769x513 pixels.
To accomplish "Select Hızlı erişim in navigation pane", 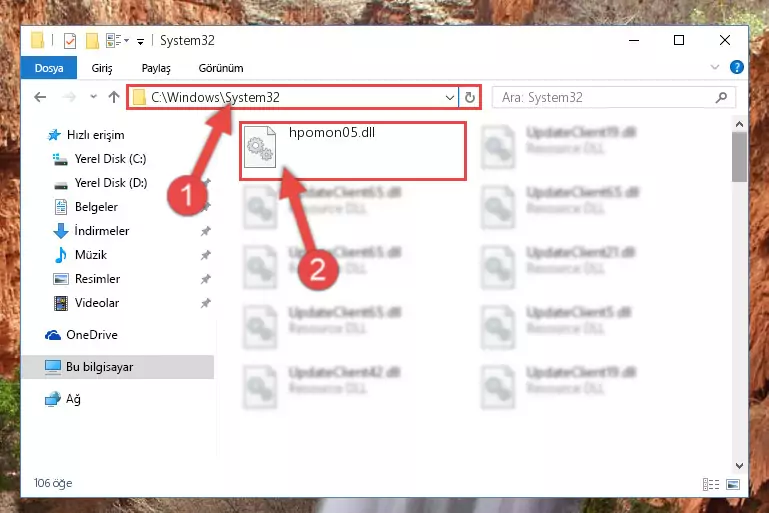I will (96, 135).
